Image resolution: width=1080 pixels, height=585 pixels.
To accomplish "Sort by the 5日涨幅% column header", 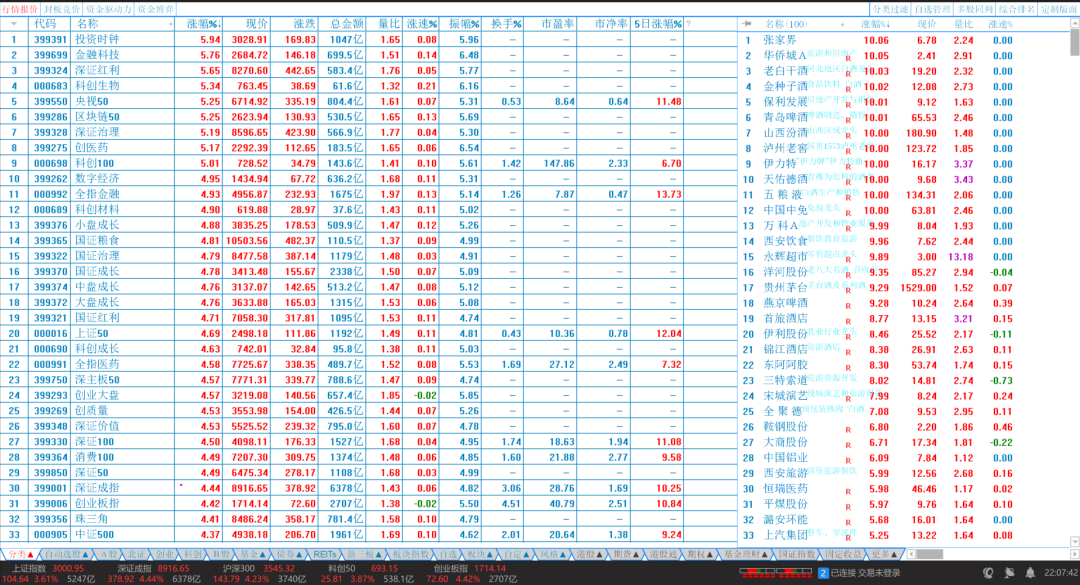I will coord(658,24).
